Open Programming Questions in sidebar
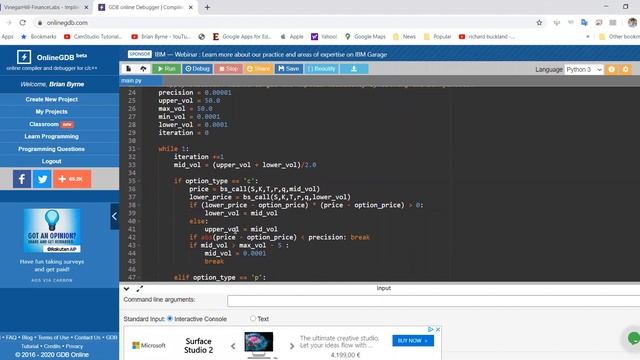The width and height of the screenshot is (640, 360). (51, 149)
